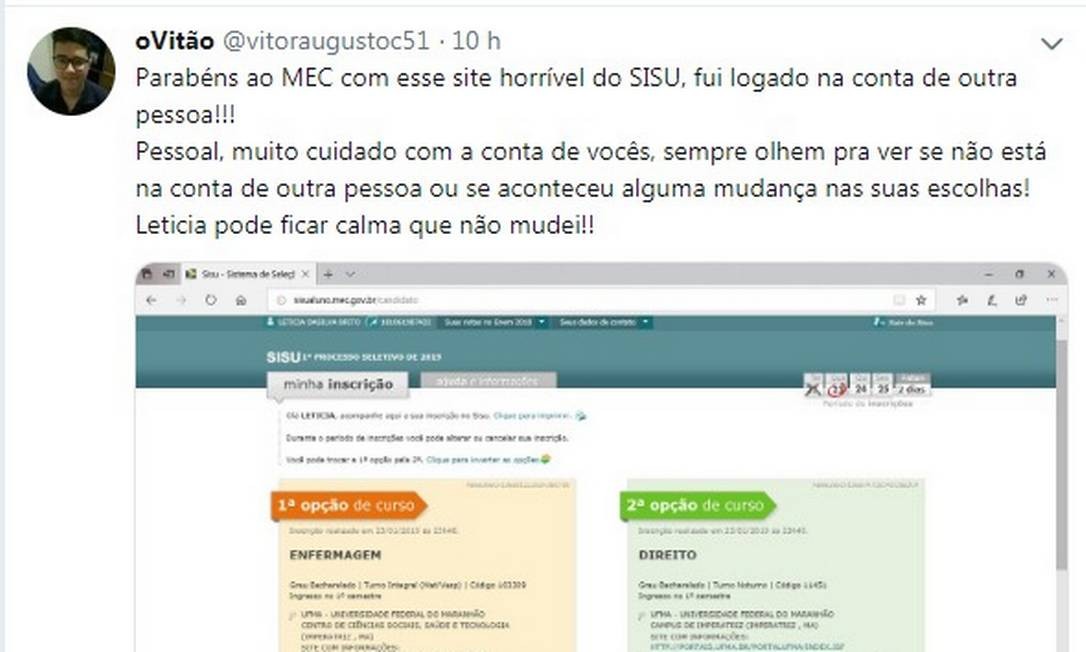
Task: Click the browser home icon
Action: (241, 300)
